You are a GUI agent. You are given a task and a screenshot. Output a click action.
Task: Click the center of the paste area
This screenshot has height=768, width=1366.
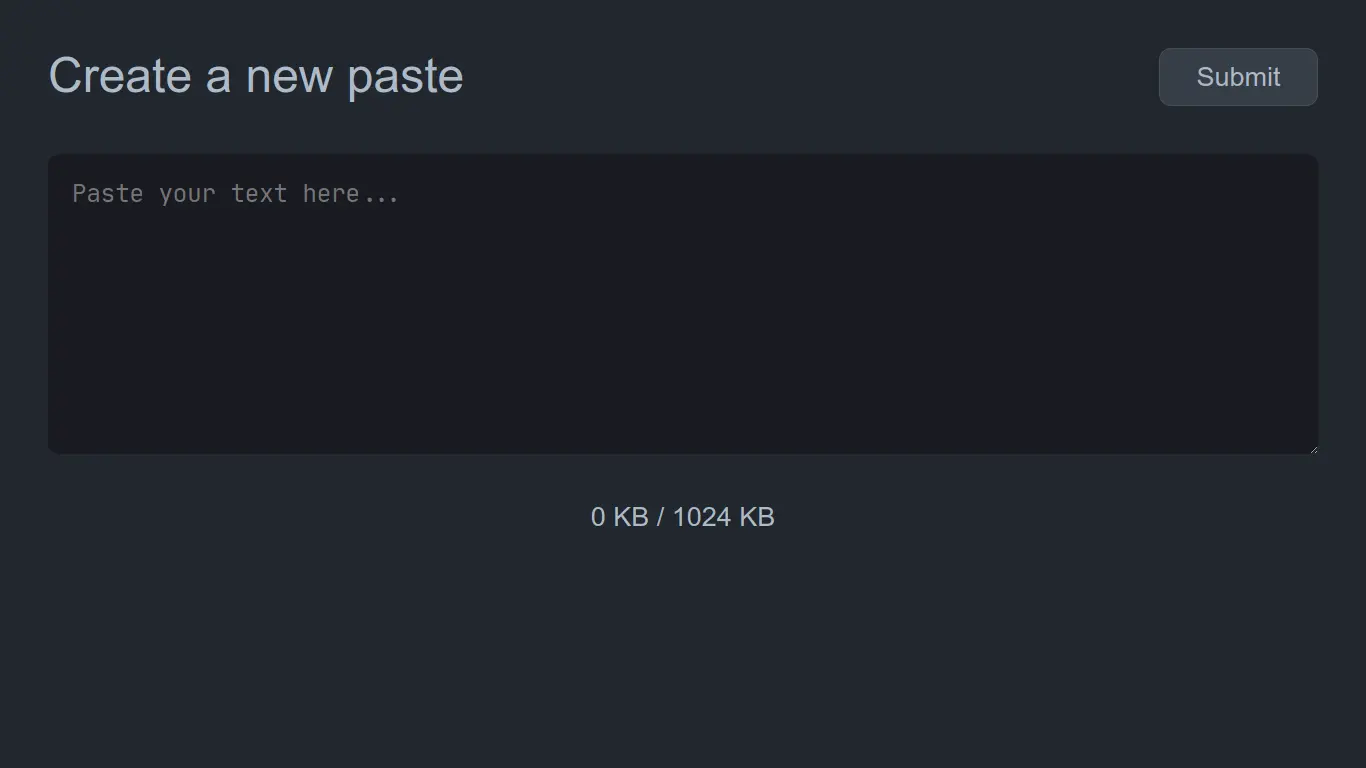click(683, 303)
